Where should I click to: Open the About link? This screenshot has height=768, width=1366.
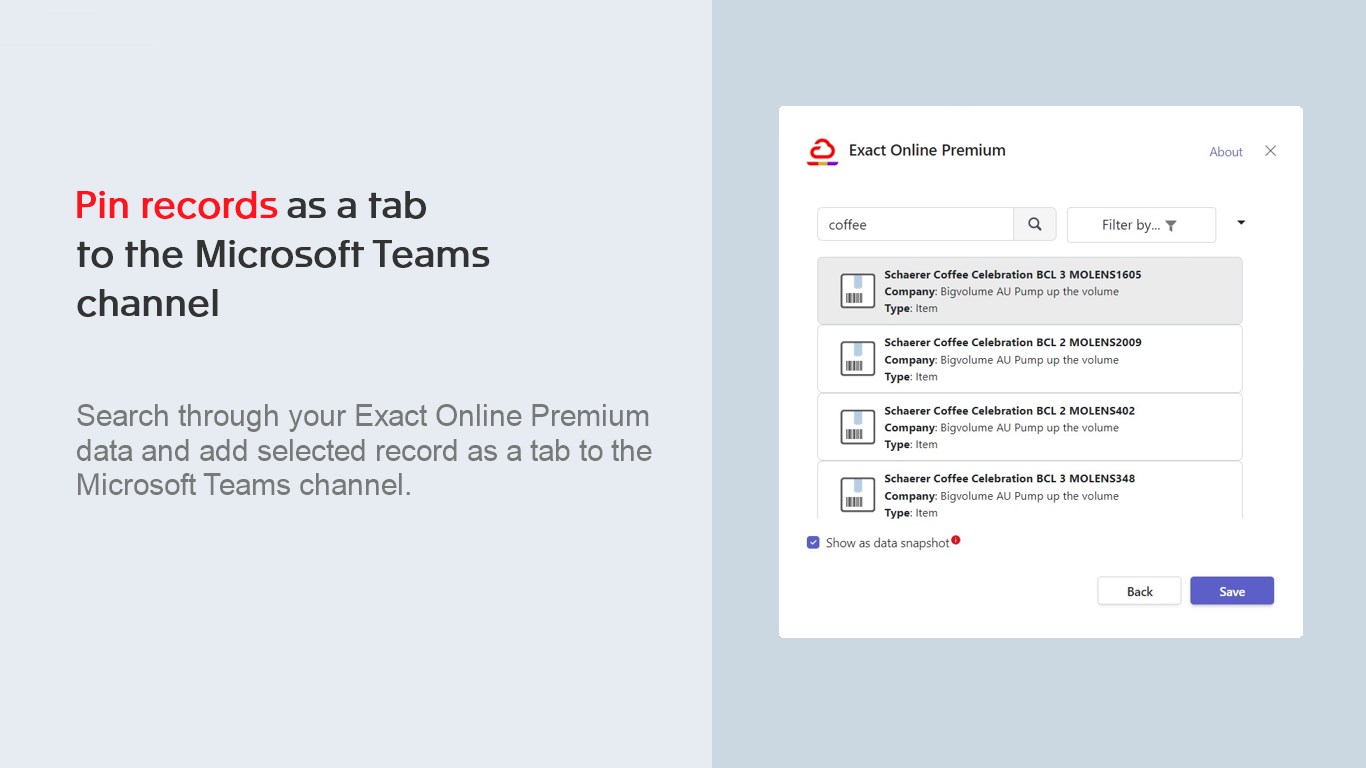pos(1225,152)
